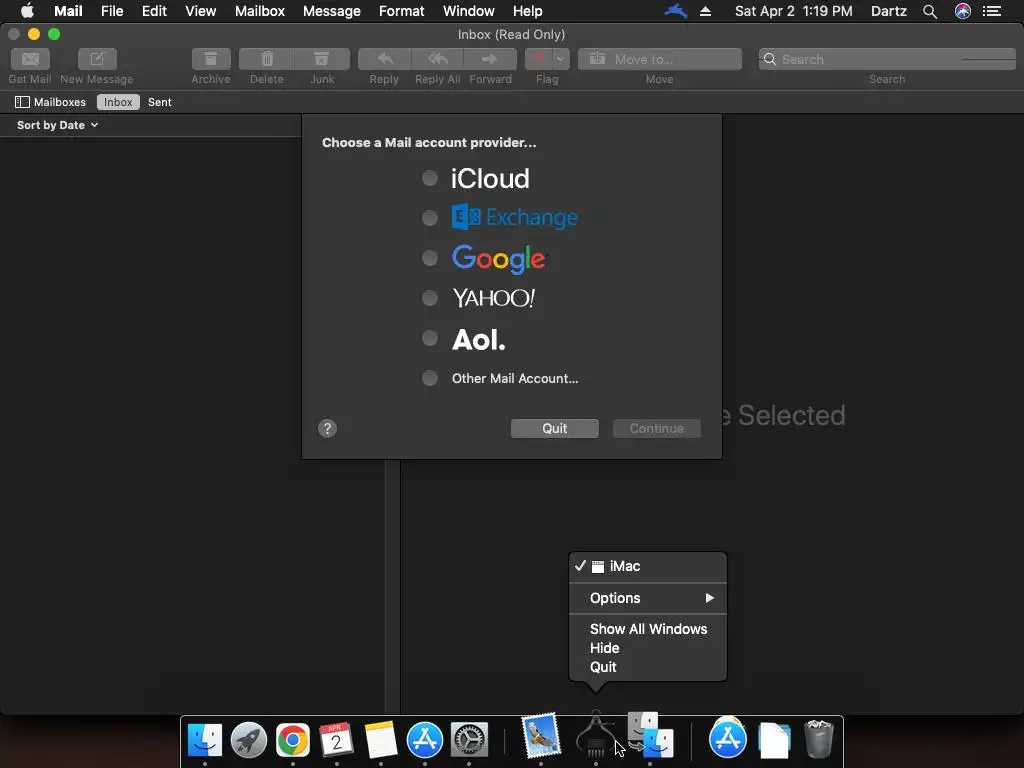This screenshot has width=1024, height=768.
Task: Select the Yahoo! radio button
Action: [430, 298]
